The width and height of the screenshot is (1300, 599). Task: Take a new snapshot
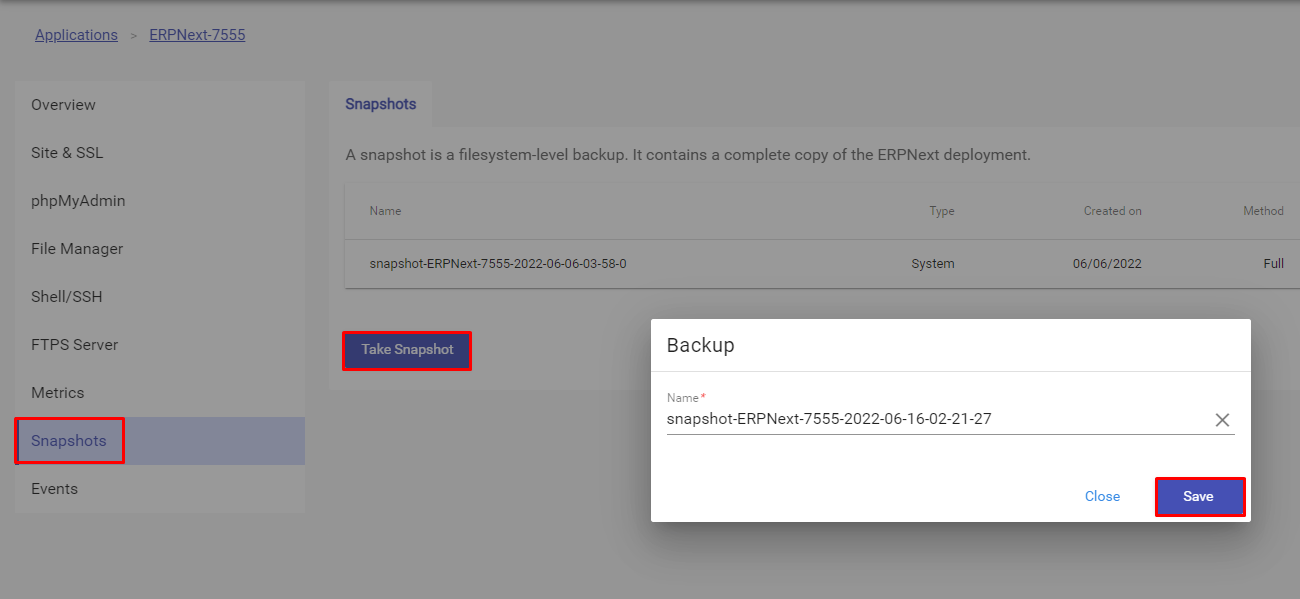pos(407,350)
